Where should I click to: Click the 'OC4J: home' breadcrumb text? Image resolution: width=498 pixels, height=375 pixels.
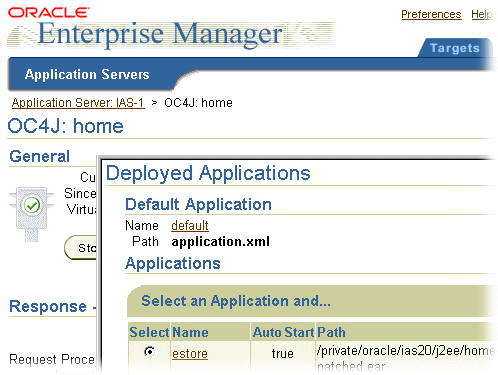(x=198, y=103)
